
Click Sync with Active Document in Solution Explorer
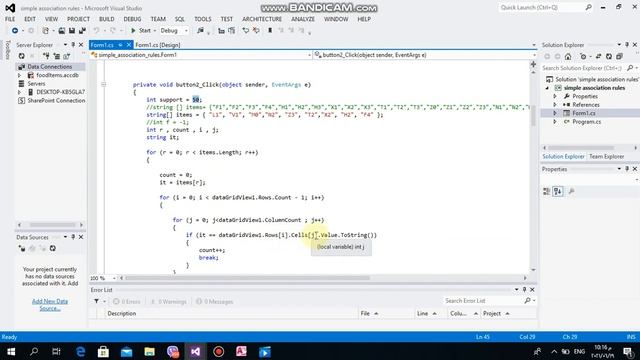pyautogui.click(x=598, y=56)
